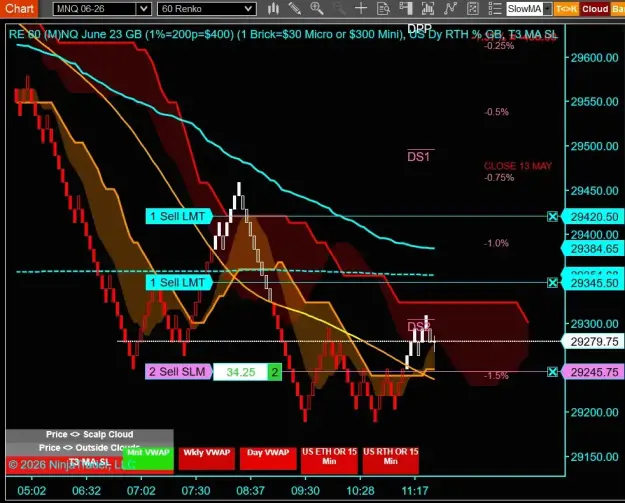Select the drawing tools pencil icon
Screen dimensions: 625x503
pos(295,8)
